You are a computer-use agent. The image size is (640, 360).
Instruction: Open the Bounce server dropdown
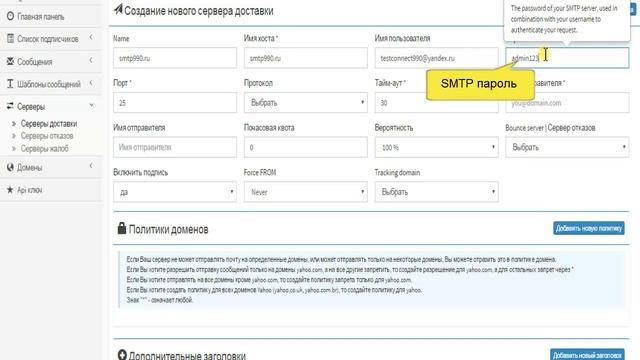(567, 147)
